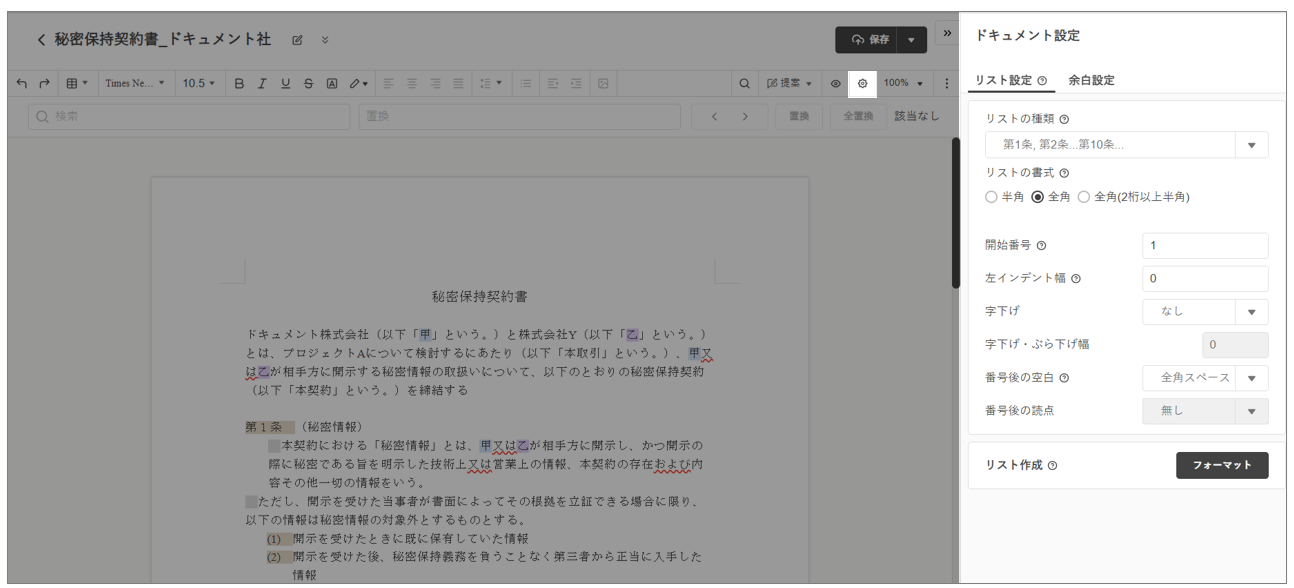
Task: Switch to the 余白設定 tab
Action: pyautogui.click(x=1091, y=80)
